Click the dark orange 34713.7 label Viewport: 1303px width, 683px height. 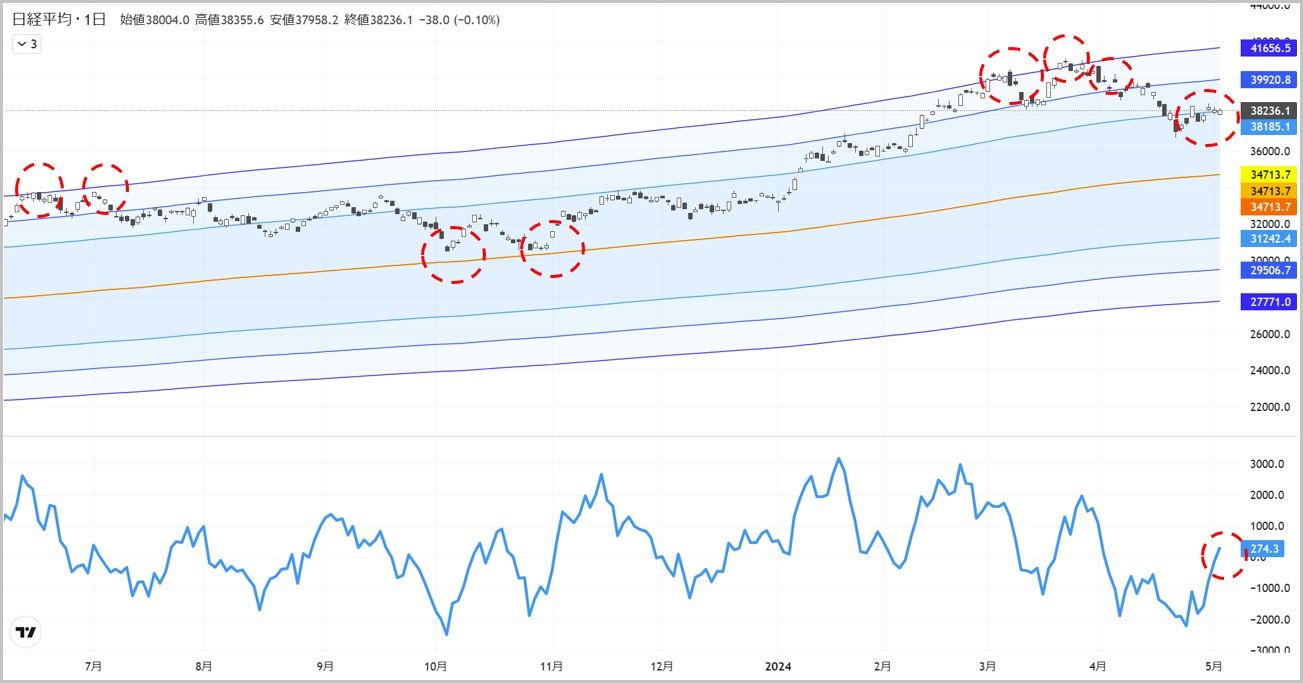pyautogui.click(x=1269, y=206)
